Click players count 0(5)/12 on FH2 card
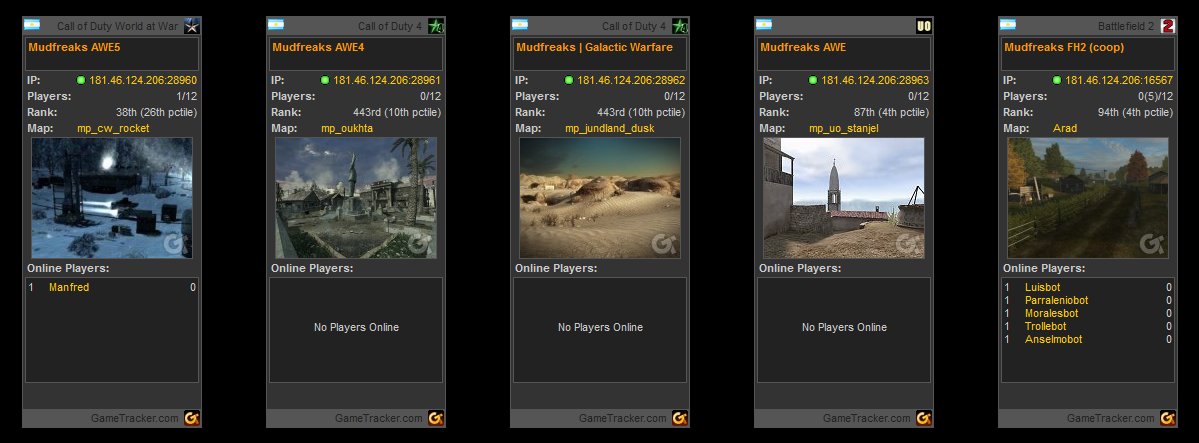The height and width of the screenshot is (443, 1199). pos(1155,96)
